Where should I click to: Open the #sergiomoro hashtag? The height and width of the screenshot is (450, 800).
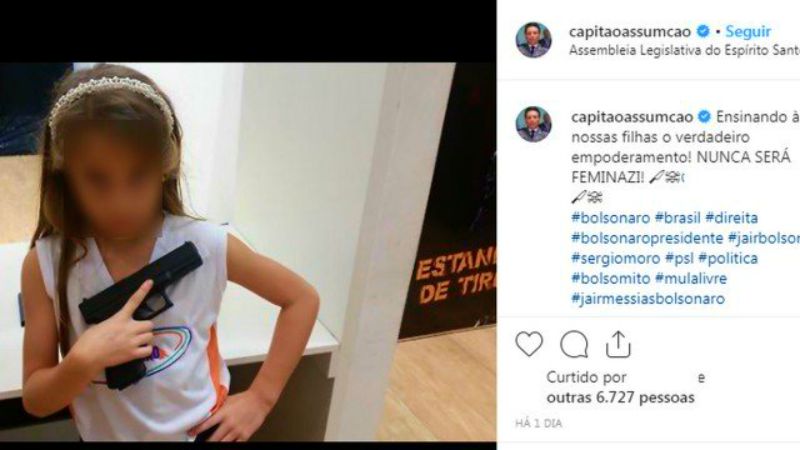(616, 258)
